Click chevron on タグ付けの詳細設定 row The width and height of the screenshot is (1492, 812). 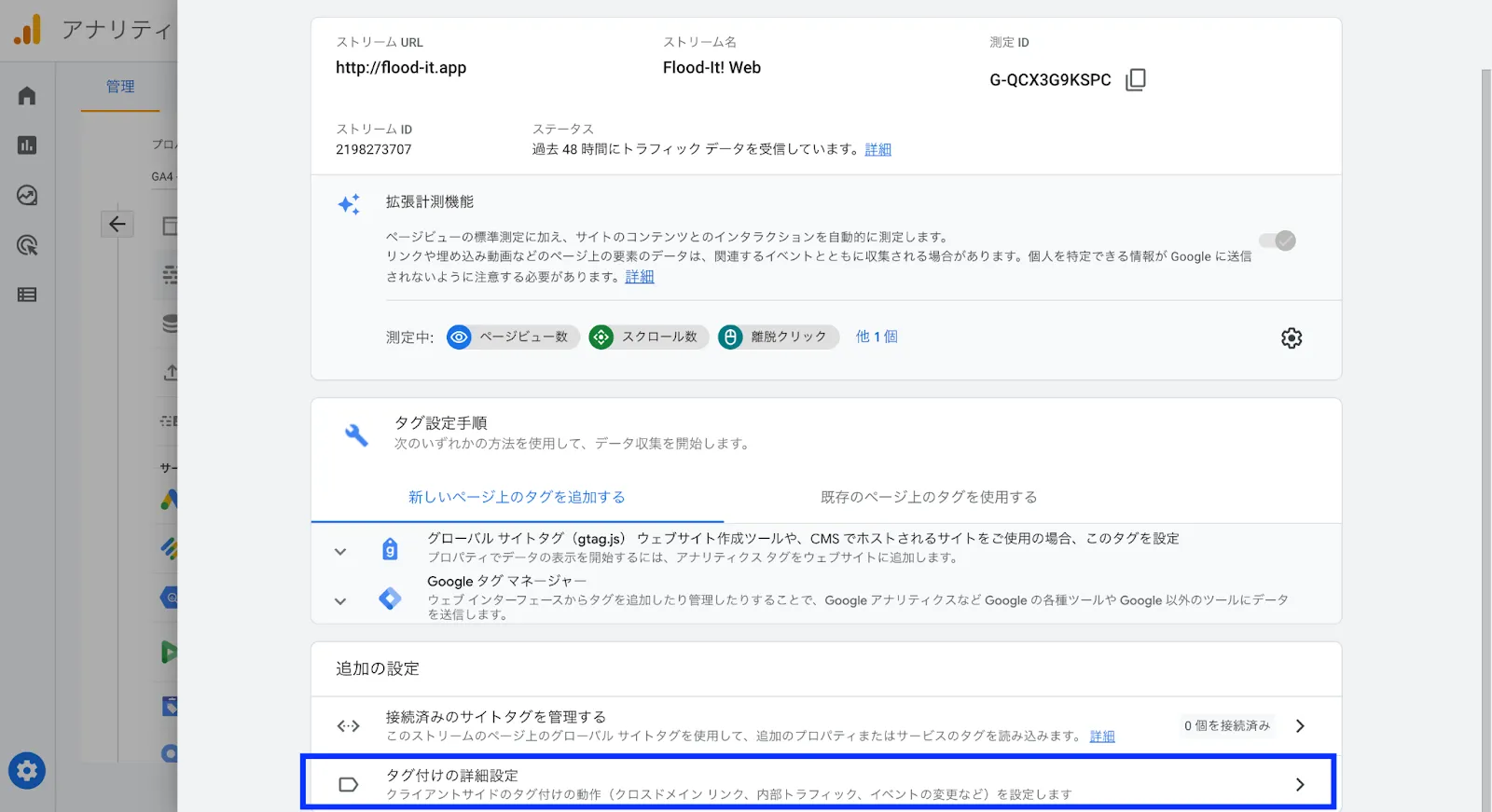(1300, 785)
